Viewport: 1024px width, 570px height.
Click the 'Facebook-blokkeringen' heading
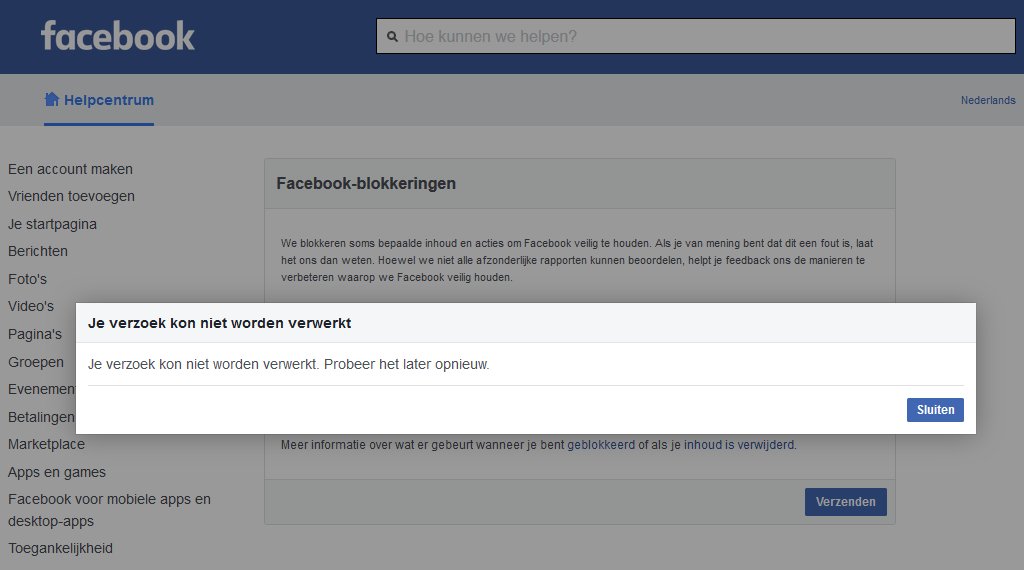tap(366, 183)
